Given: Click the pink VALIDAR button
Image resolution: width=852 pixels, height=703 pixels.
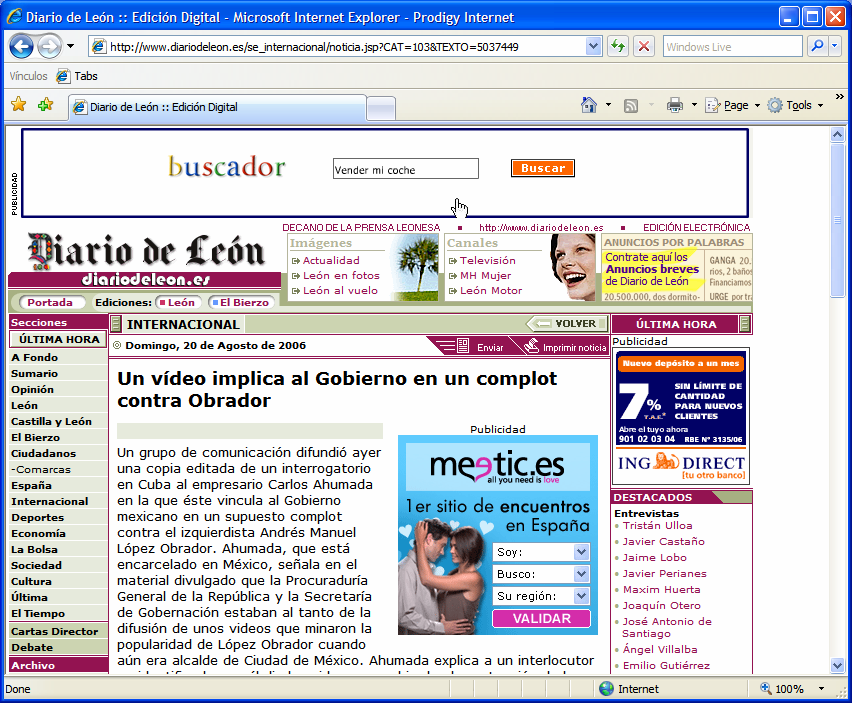Looking at the screenshot, I should coord(541,618).
